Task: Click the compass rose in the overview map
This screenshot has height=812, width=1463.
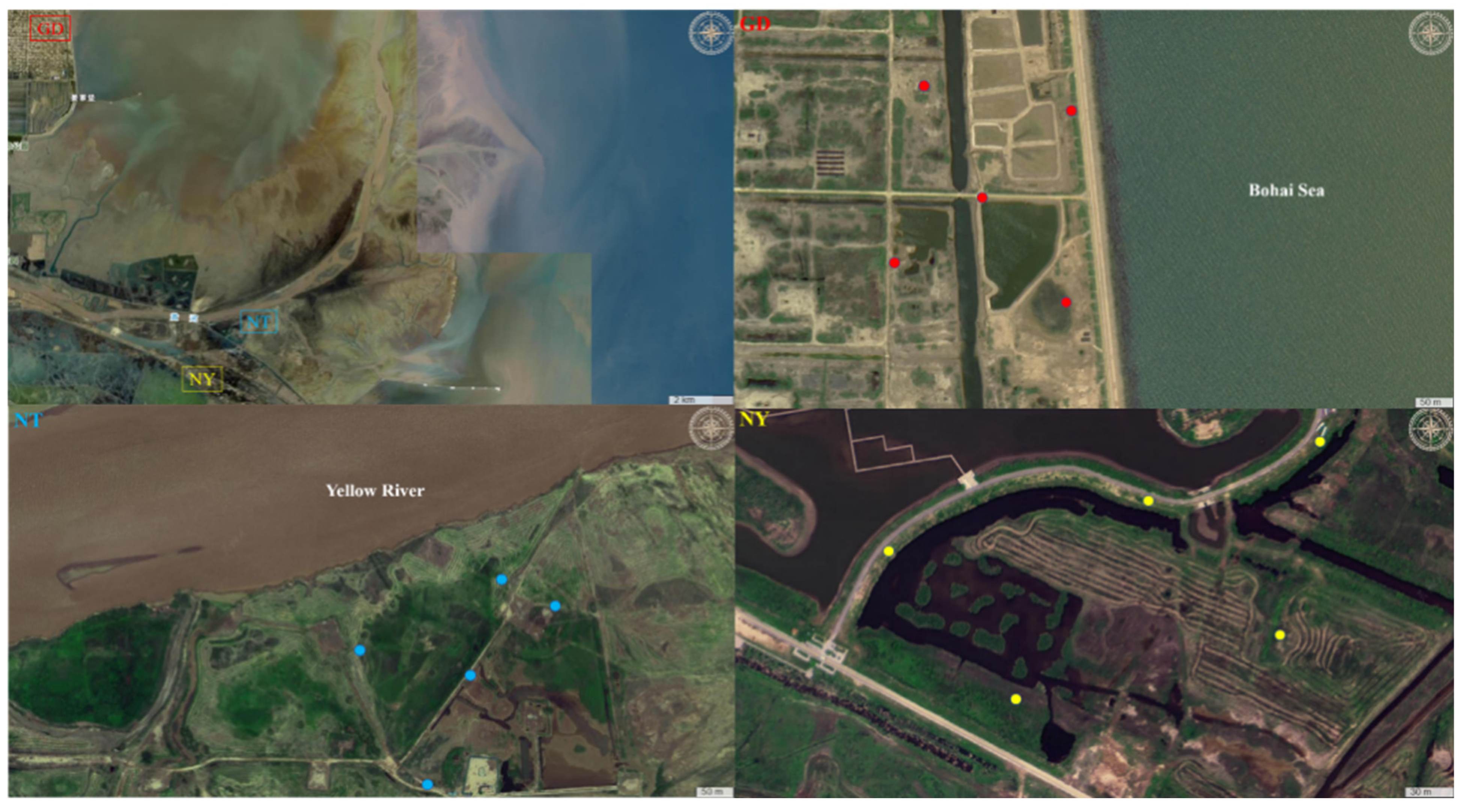Action: tap(710, 33)
